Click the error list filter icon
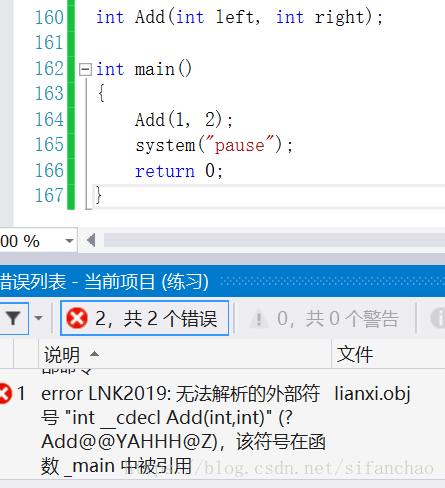 pos(13,318)
